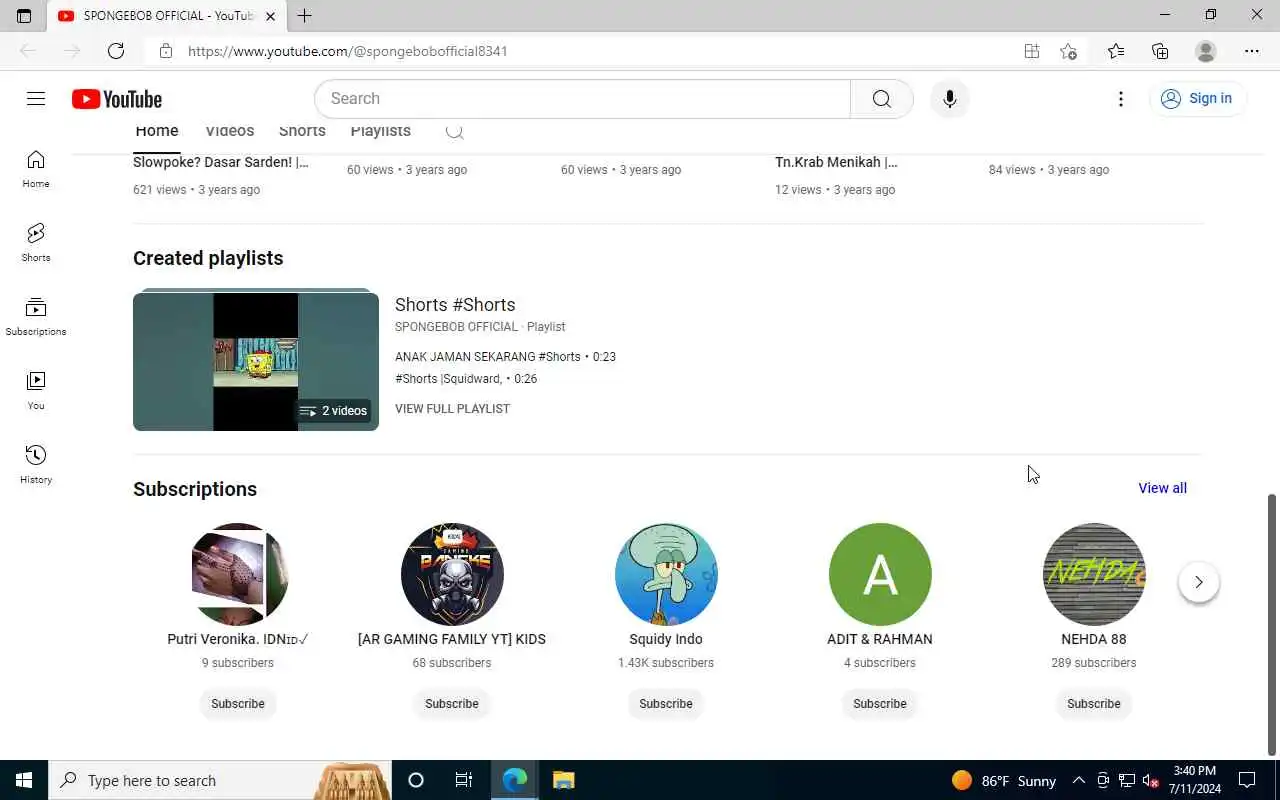Open You section in sidebar
The height and width of the screenshot is (800, 1280).
[x=36, y=391]
